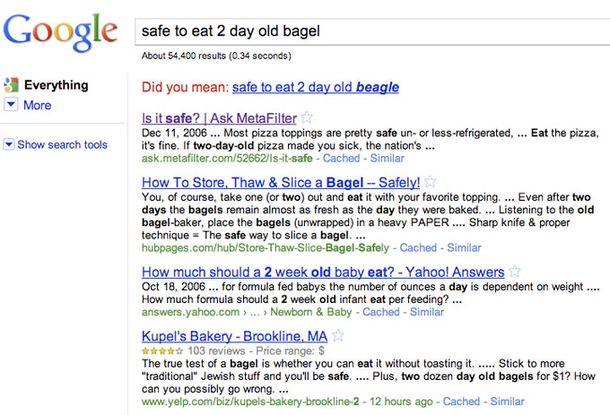The image size is (610, 415).
Task: Open 'How To Store, Thaw & Slice a Bagel' result
Action: (x=281, y=182)
